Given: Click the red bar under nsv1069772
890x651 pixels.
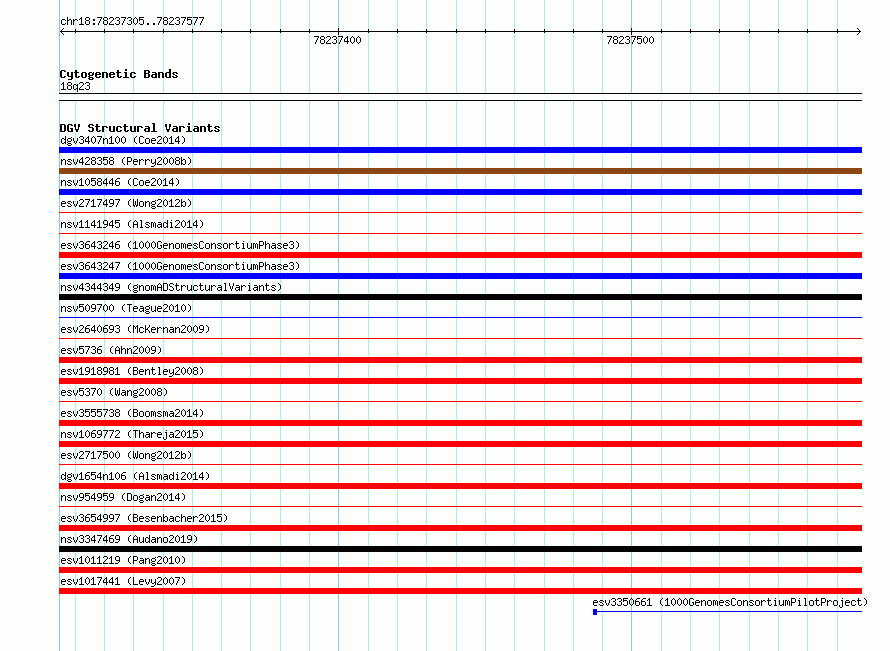Looking at the screenshot, I should [460, 444].
